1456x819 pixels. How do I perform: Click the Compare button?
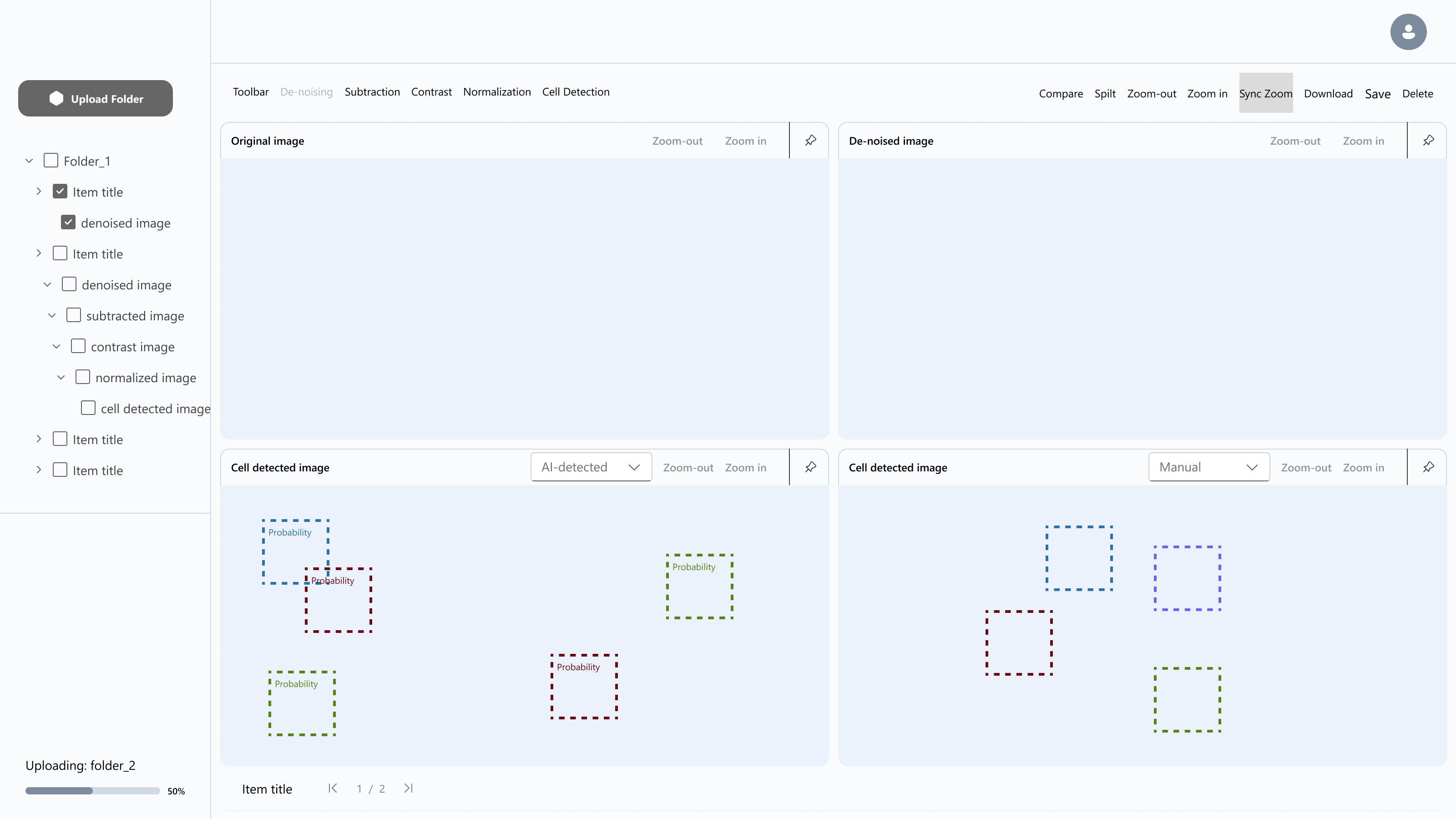tap(1060, 93)
